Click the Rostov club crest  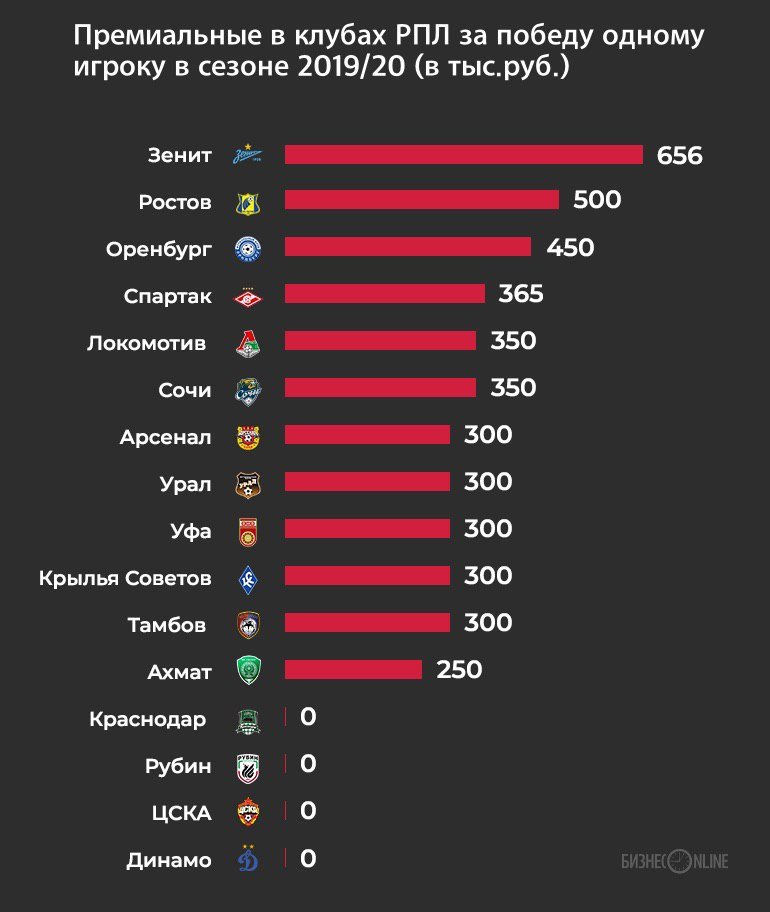point(248,202)
